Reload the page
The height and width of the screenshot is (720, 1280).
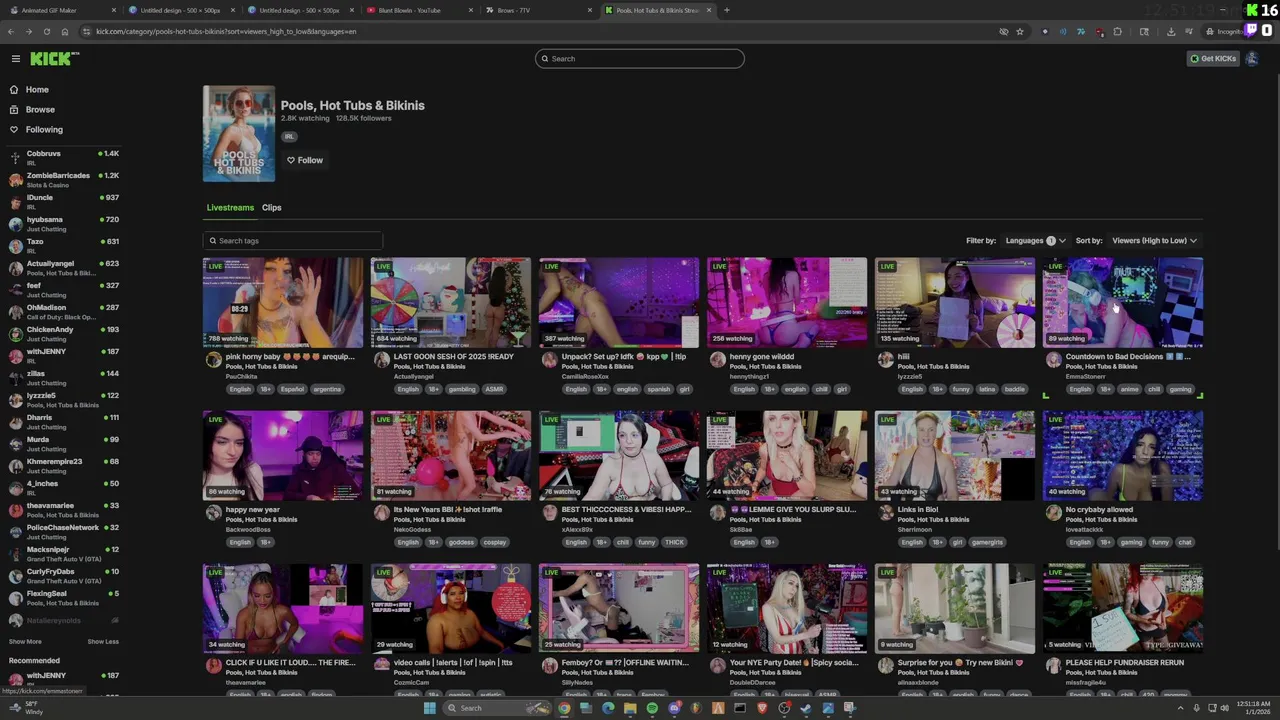46,31
